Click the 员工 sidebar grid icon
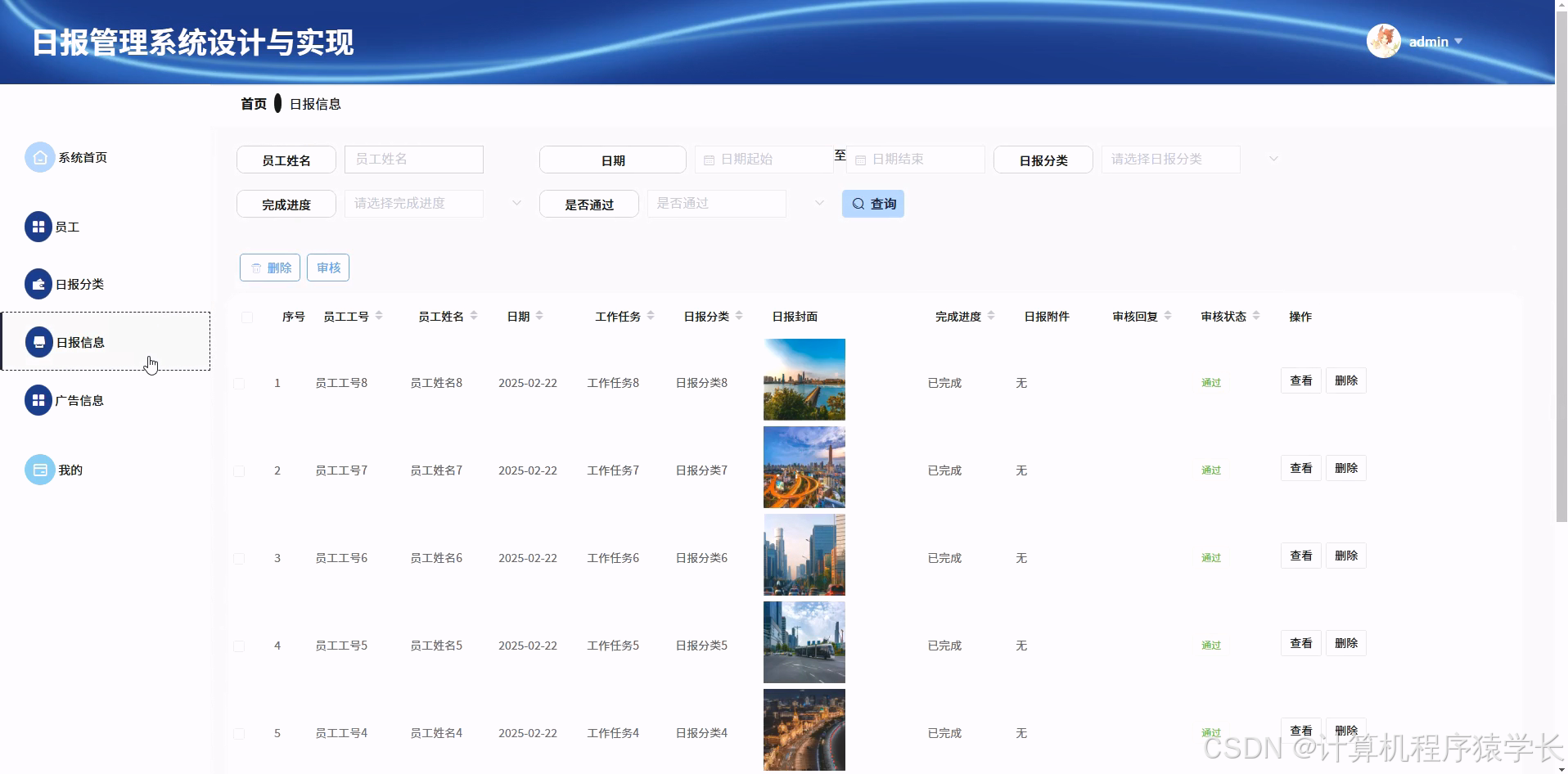The height and width of the screenshot is (774, 1568). coord(38,227)
